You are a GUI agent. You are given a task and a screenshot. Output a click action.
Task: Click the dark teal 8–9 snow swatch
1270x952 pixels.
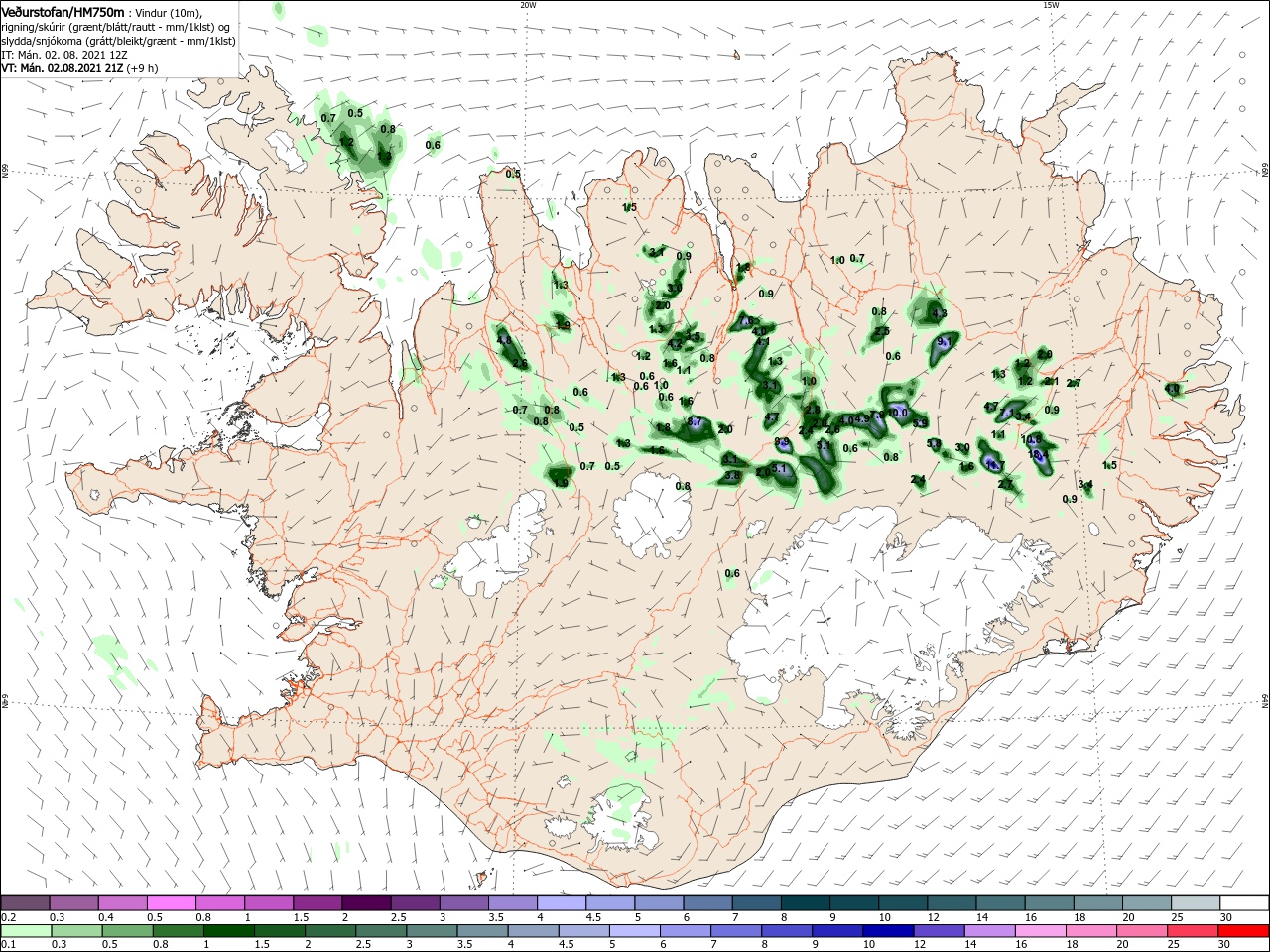point(805,902)
